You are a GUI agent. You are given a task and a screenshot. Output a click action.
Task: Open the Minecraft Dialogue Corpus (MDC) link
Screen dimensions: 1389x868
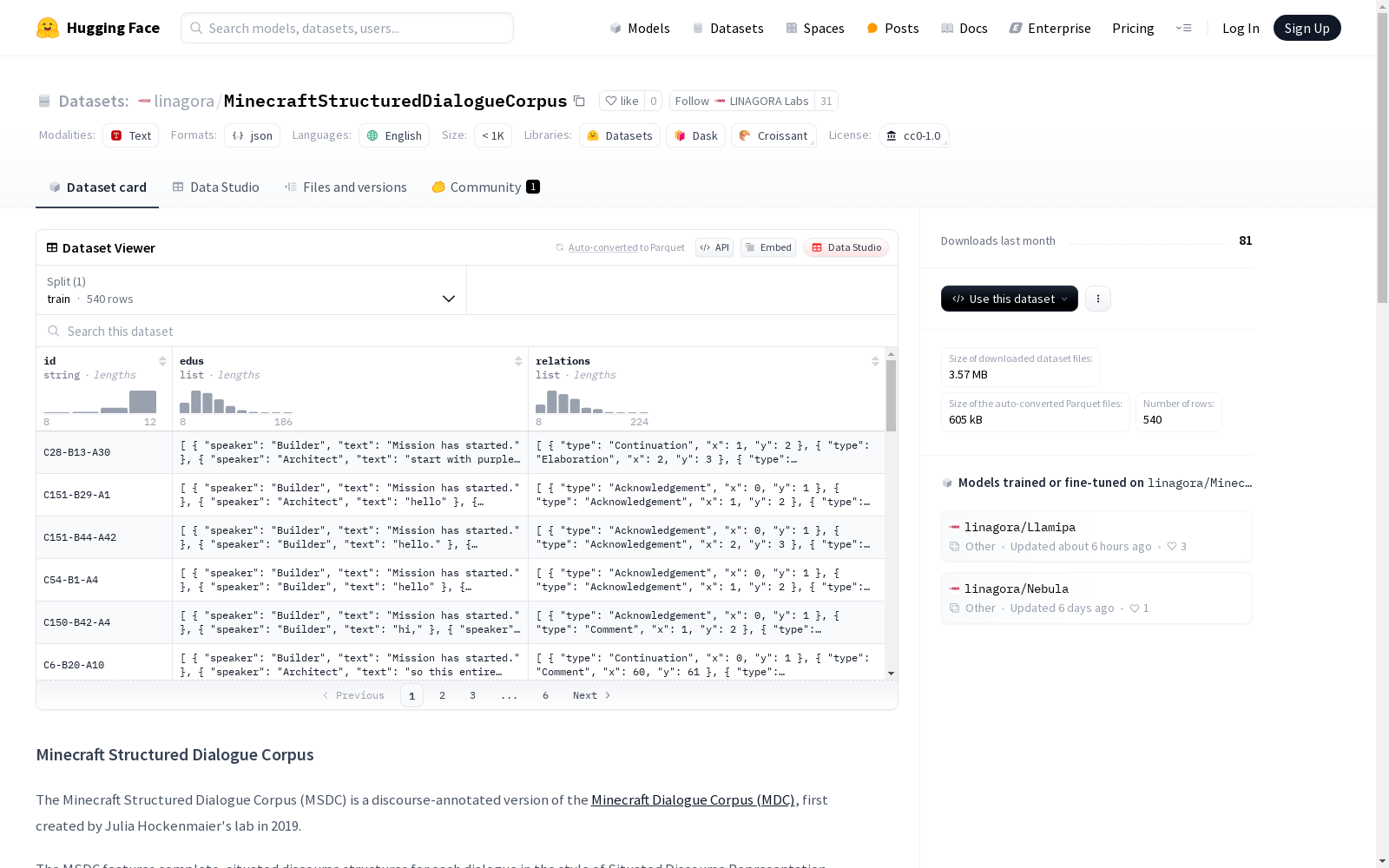click(693, 799)
